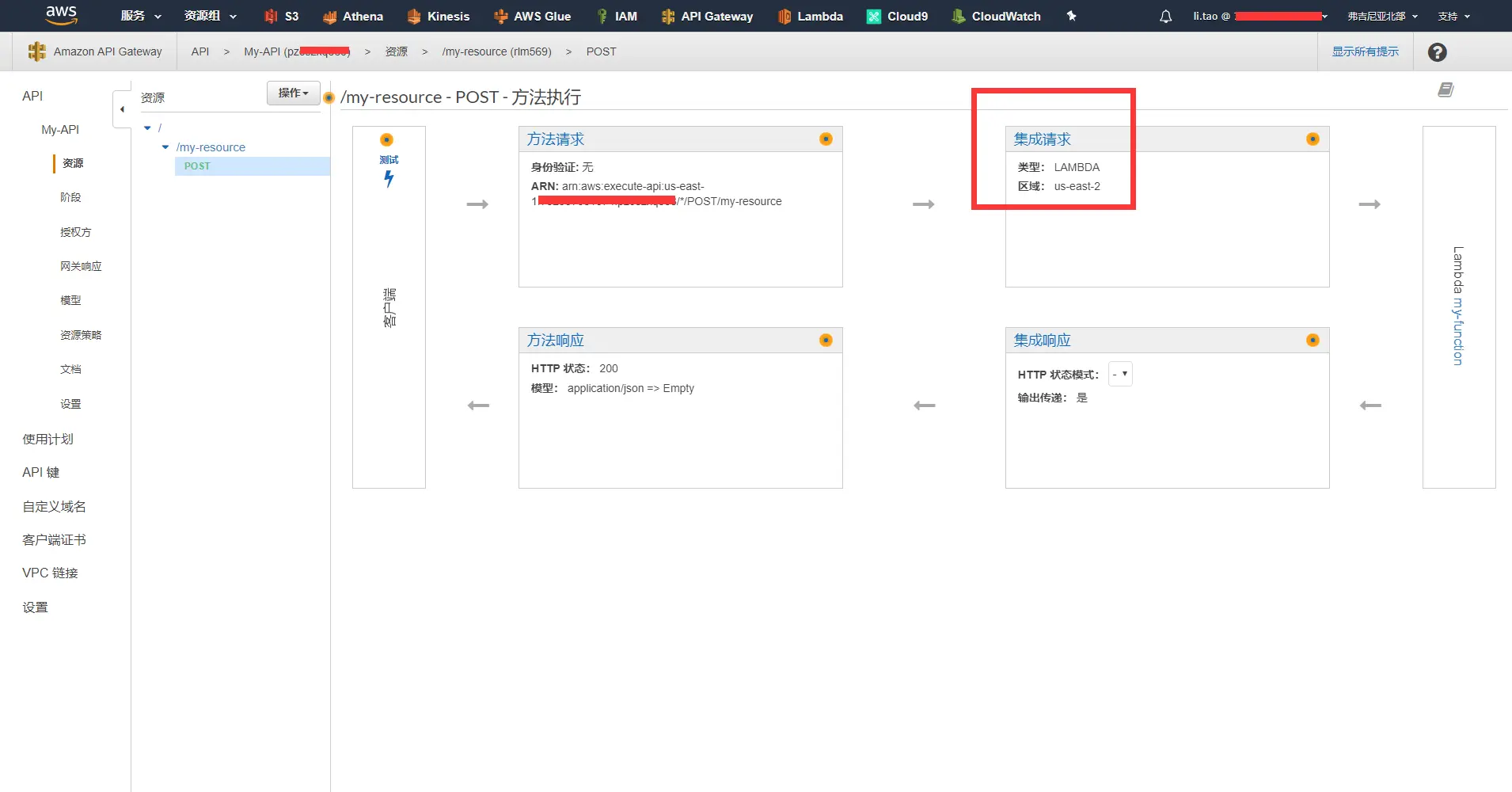Collapse the left navigation panel arrow
Screen dimensions: 1512x792
(122, 109)
